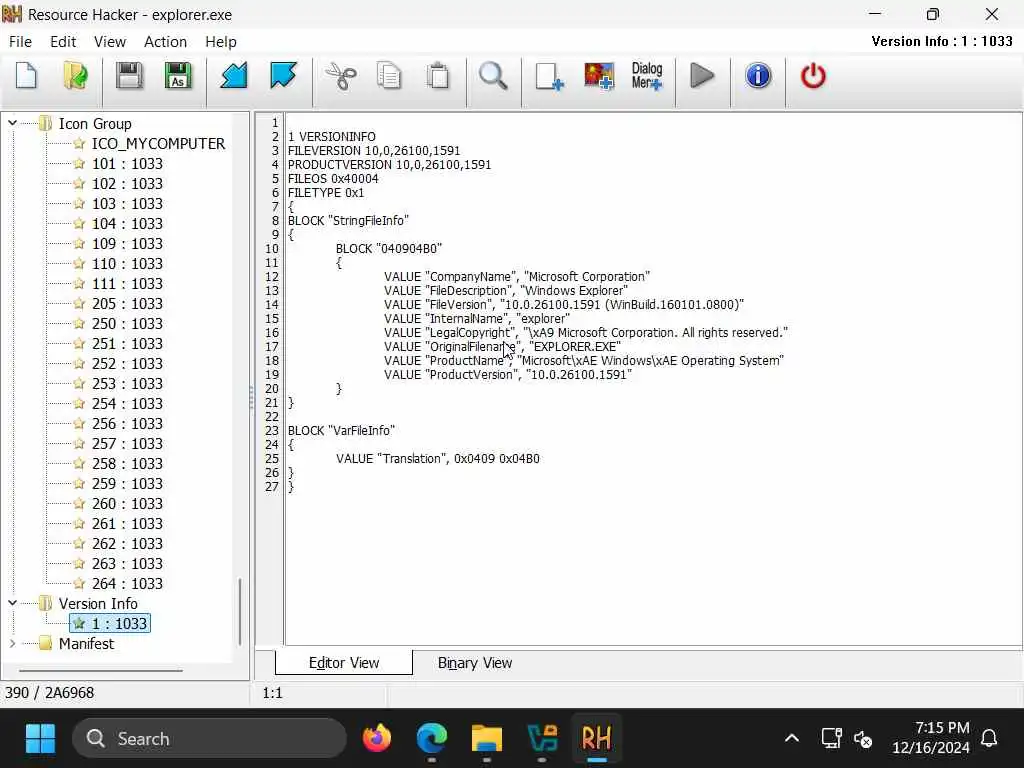Select icon resource 205 : 1033
This screenshot has width=1024, height=768.
127,304
